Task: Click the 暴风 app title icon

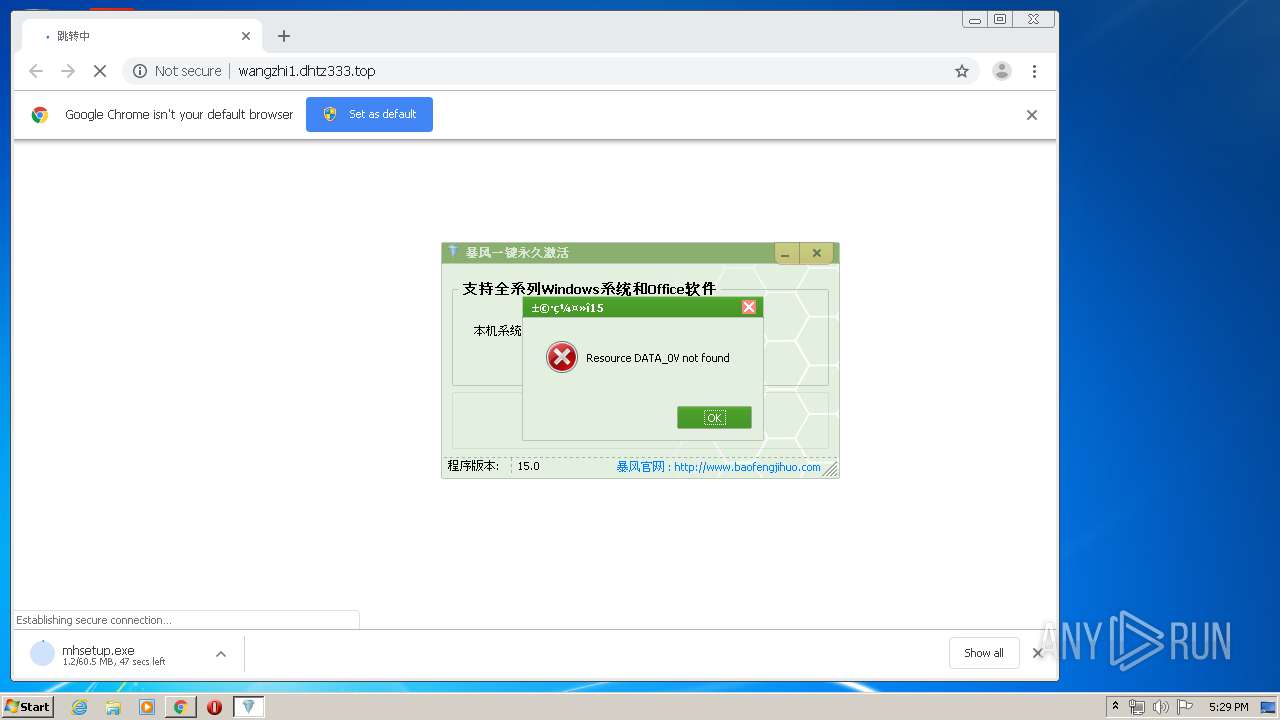Action: coord(453,252)
